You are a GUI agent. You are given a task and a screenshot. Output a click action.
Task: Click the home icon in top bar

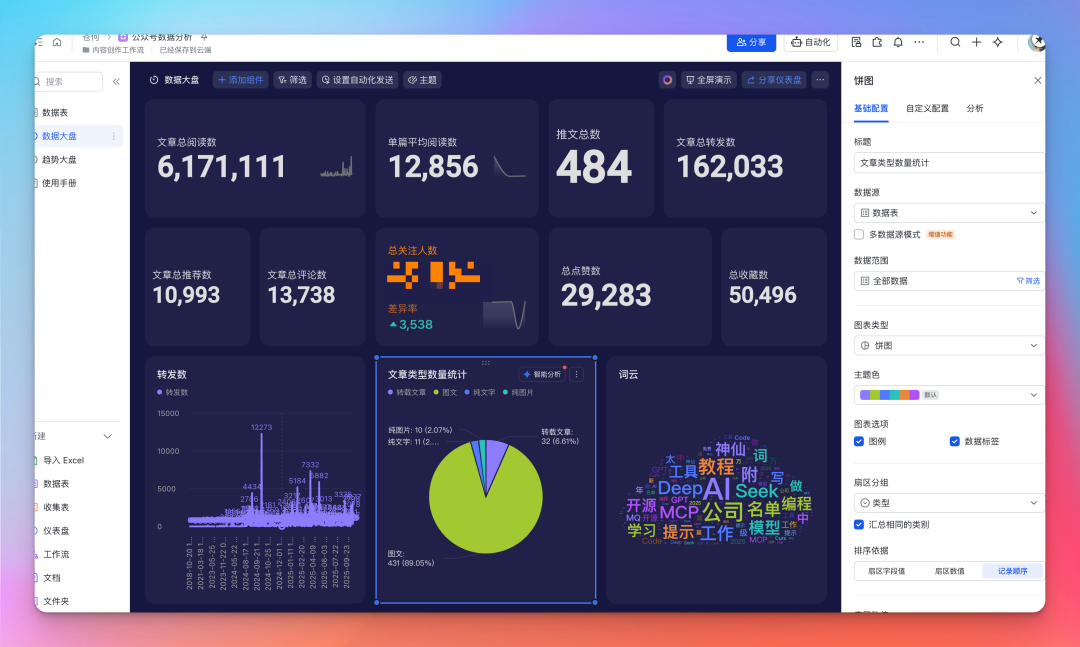pos(56,42)
